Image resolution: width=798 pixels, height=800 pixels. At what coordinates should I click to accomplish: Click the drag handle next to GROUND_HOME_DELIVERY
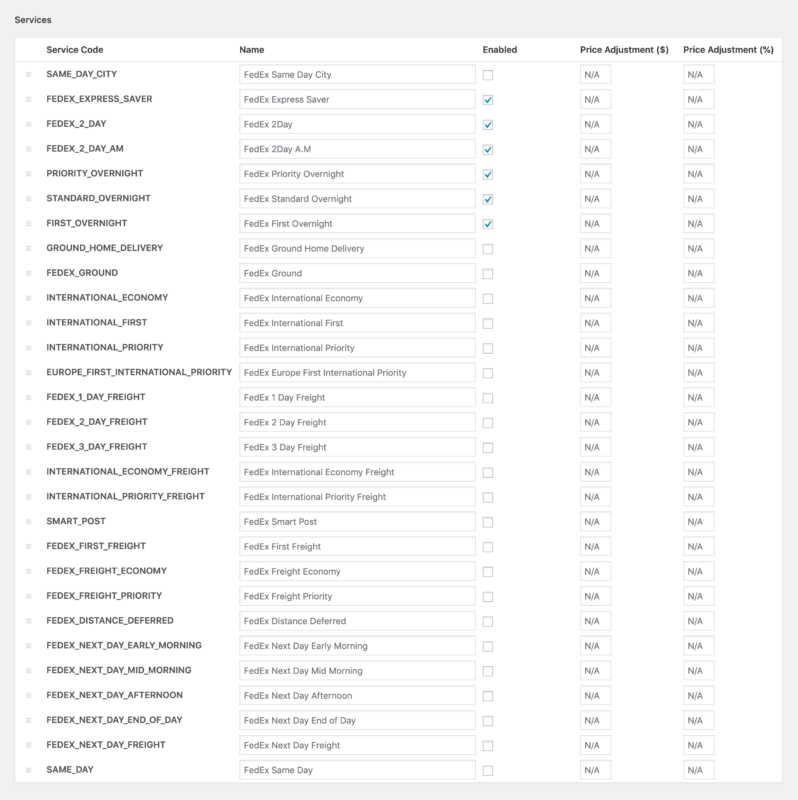(30, 248)
